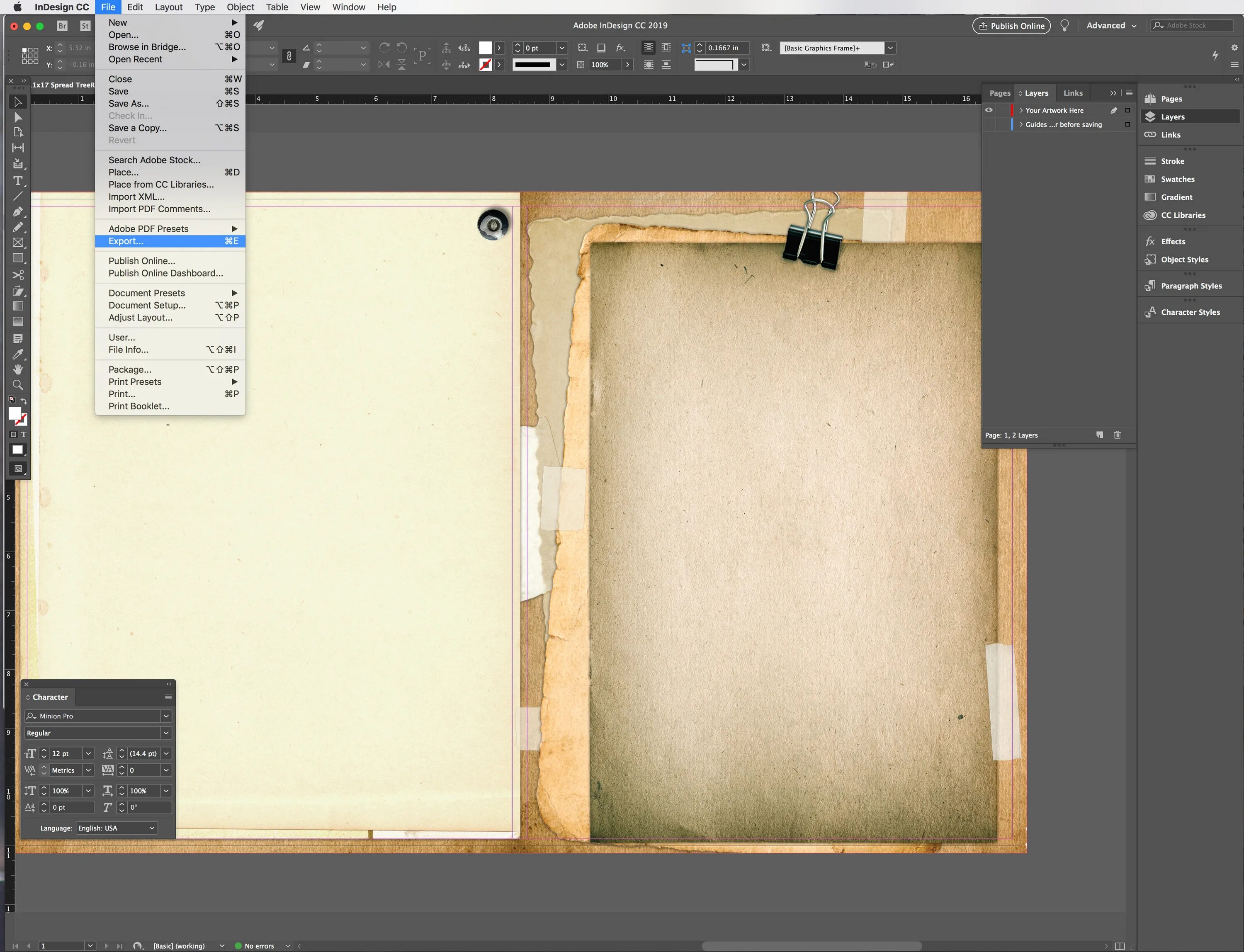Click the delete layer trash icon
Image resolution: width=1244 pixels, height=952 pixels.
click(x=1117, y=435)
